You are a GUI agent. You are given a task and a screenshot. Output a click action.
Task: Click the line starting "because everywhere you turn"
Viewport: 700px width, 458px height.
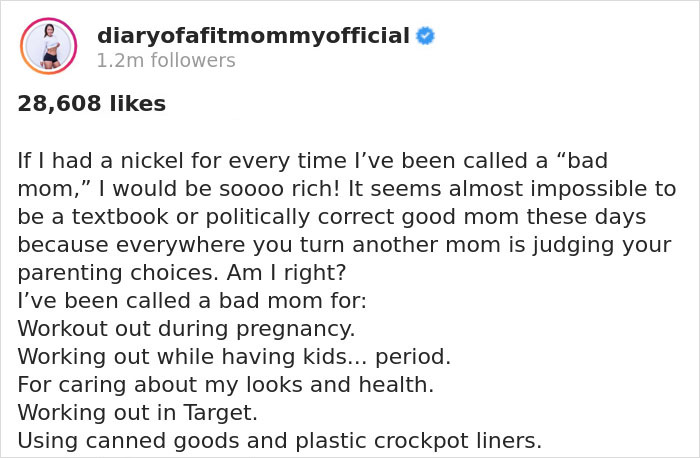[344, 245]
